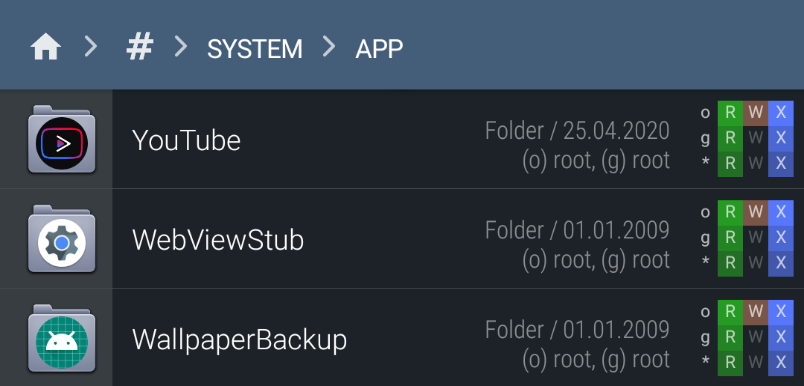This screenshot has width=804, height=386.
Task: Open the WebViewStub folder
Action: click(402, 239)
